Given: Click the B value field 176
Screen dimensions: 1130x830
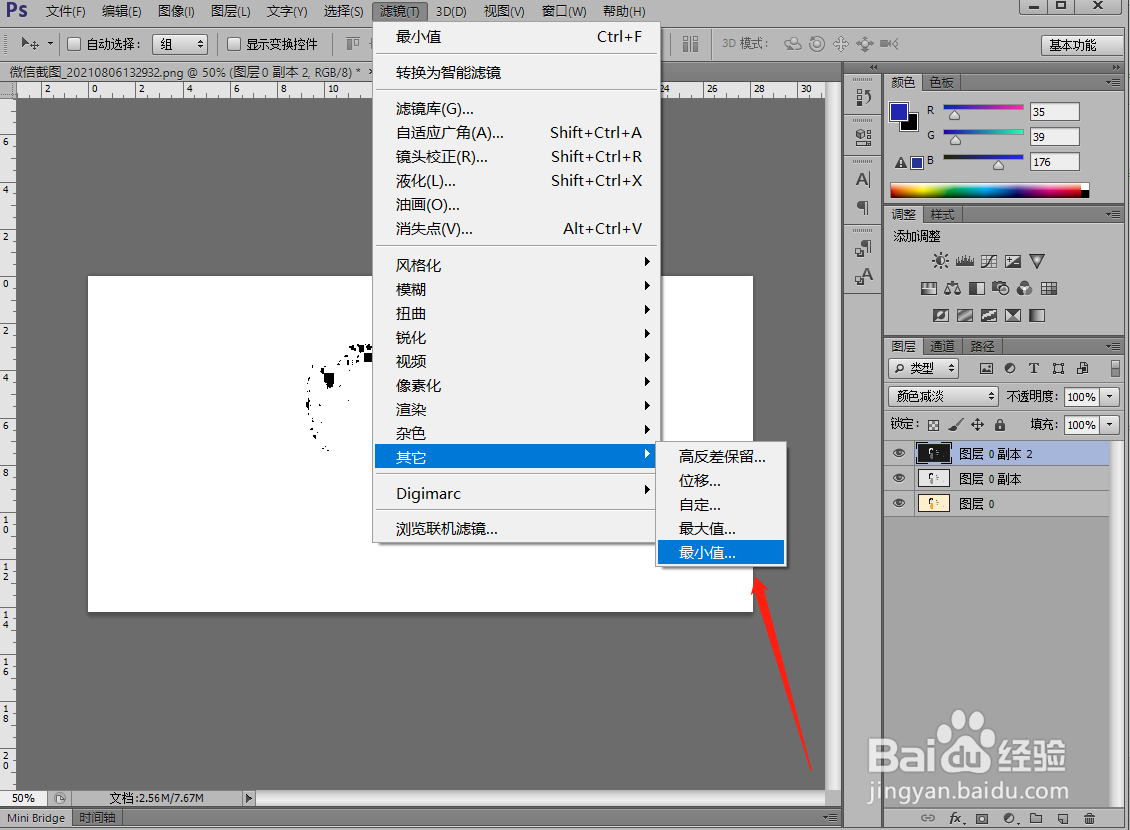Looking at the screenshot, I should pyautogui.click(x=1054, y=161).
